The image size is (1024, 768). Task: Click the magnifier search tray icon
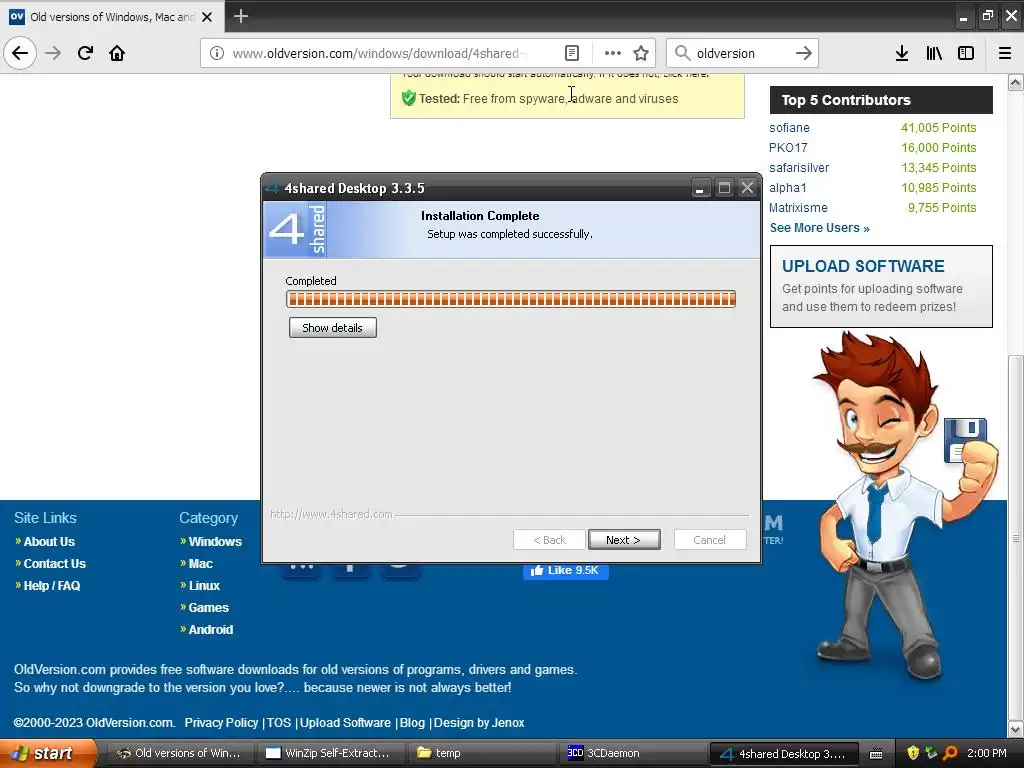[950, 754]
